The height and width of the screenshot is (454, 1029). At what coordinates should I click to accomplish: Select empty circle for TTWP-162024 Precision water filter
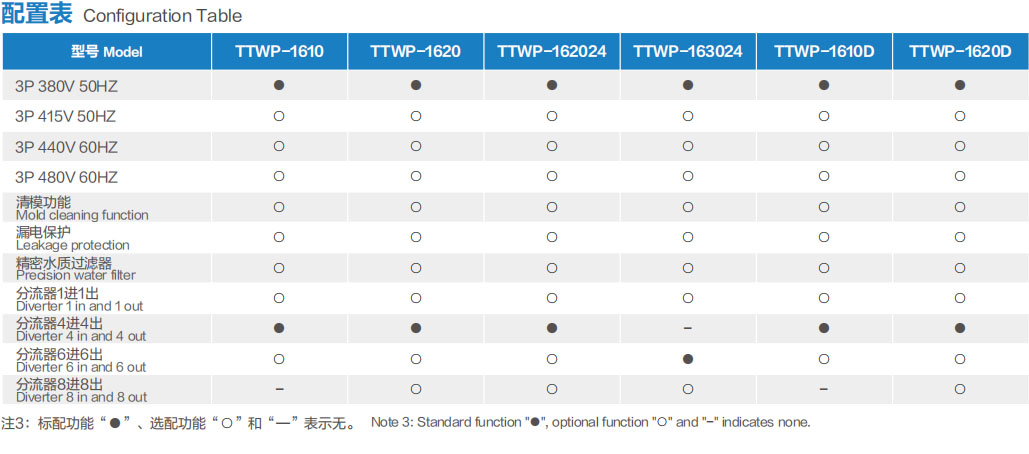552,268
